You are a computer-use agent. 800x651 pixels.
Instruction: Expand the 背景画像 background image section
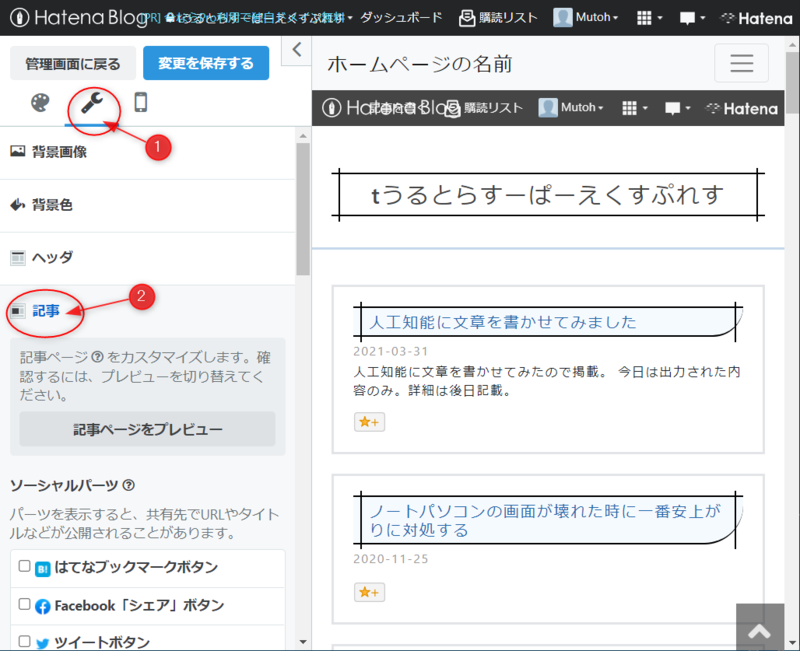pyautogui.click(x=60, y=153)
